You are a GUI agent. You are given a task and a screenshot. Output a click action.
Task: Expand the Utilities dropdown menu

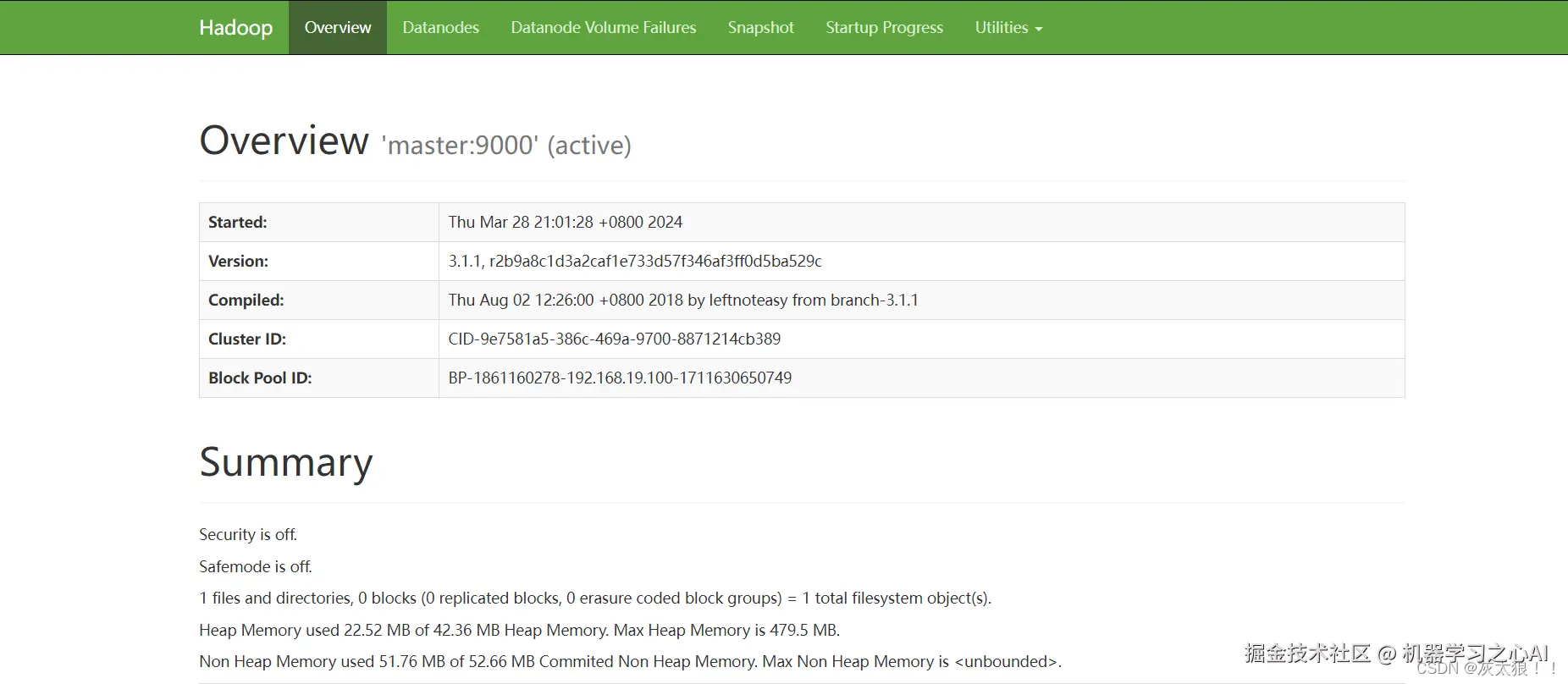pyautogui.click(x=1008, y=27)
